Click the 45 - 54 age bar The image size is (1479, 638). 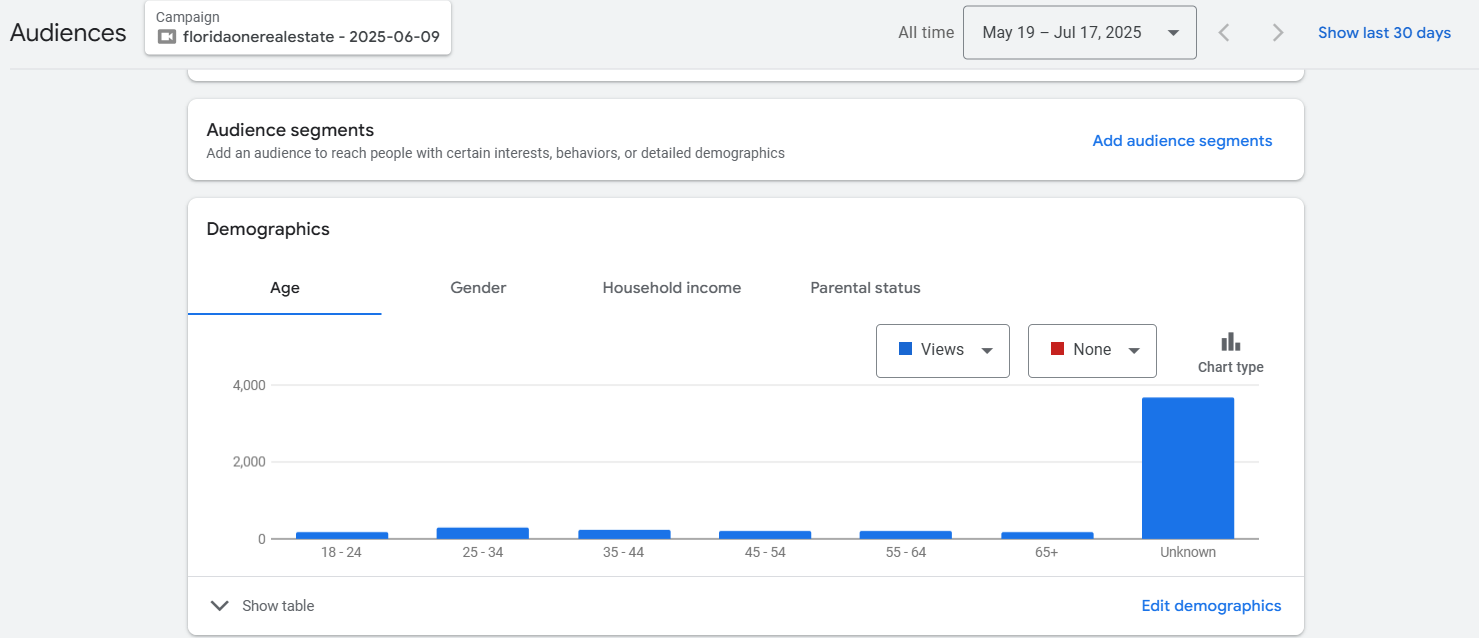pos(765,535)
